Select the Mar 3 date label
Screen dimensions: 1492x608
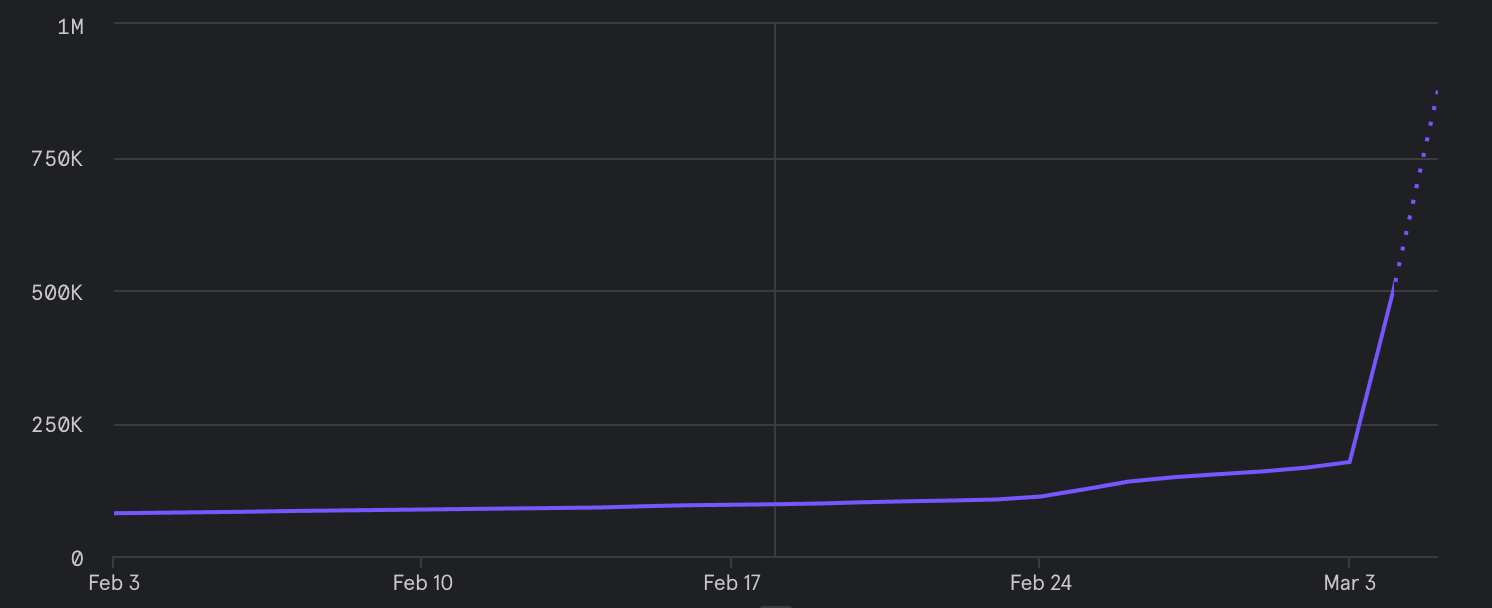[x=1349, y=583]
